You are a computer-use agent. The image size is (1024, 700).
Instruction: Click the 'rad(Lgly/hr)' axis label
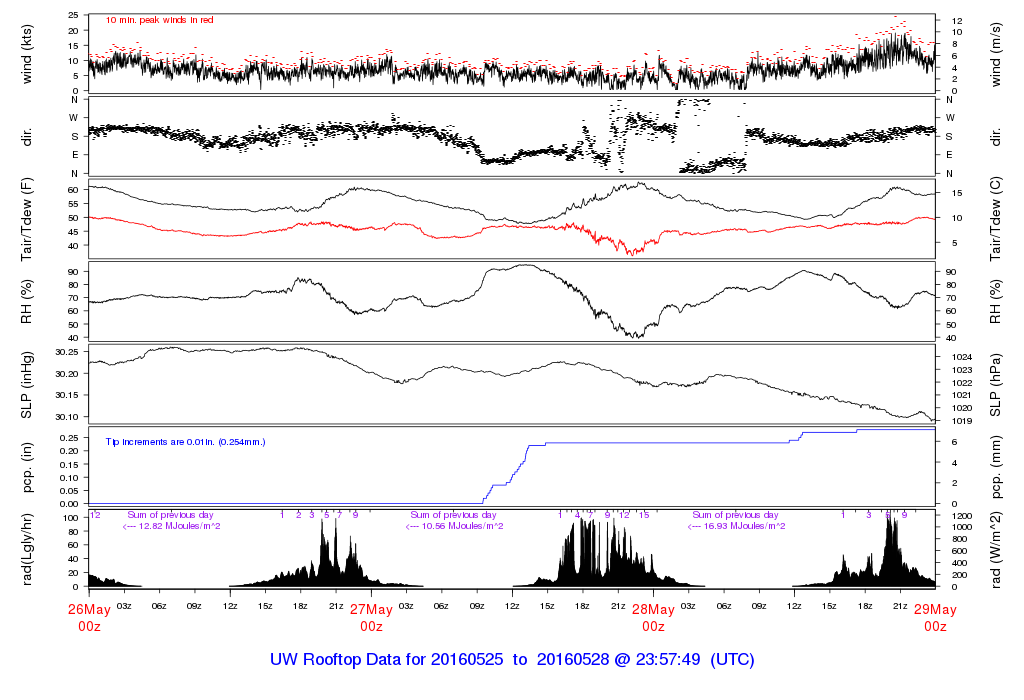(27, 550)
